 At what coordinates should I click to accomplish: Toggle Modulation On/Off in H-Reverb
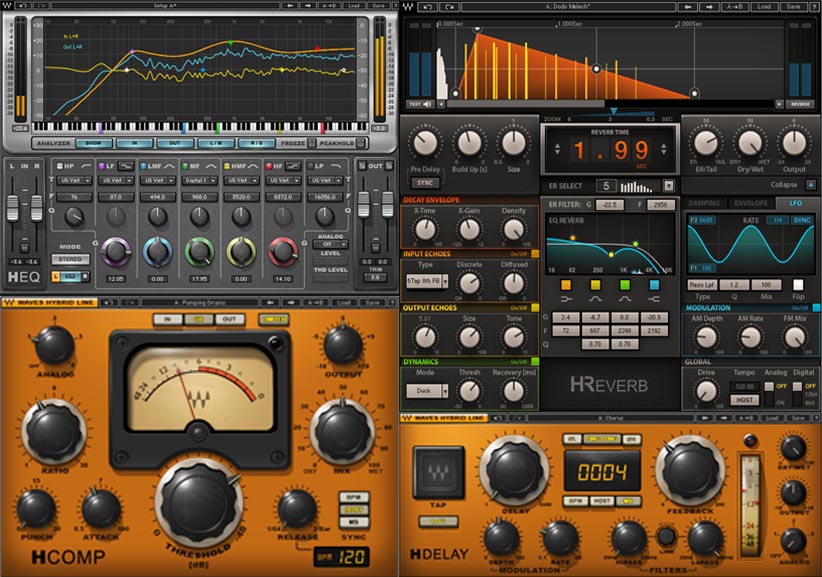pos(816,308)
